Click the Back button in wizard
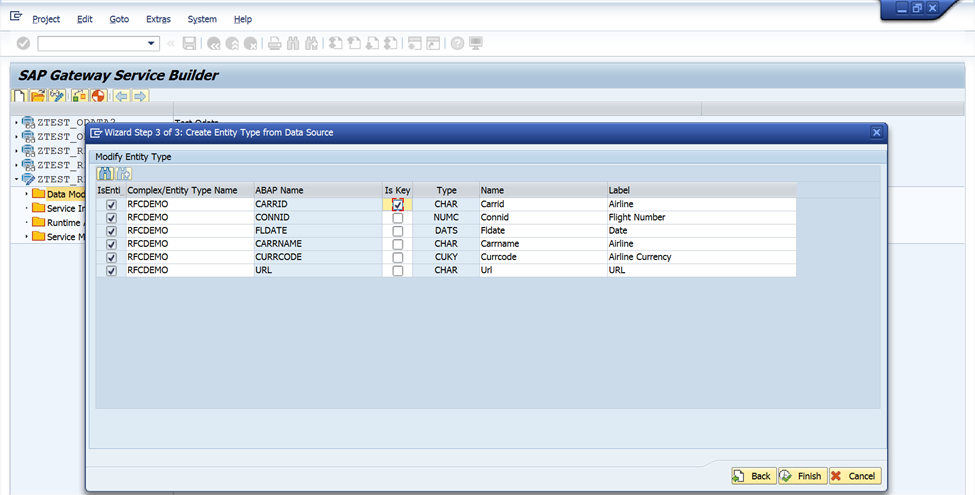This screenshot has width=975, height=495. (754, 476)
